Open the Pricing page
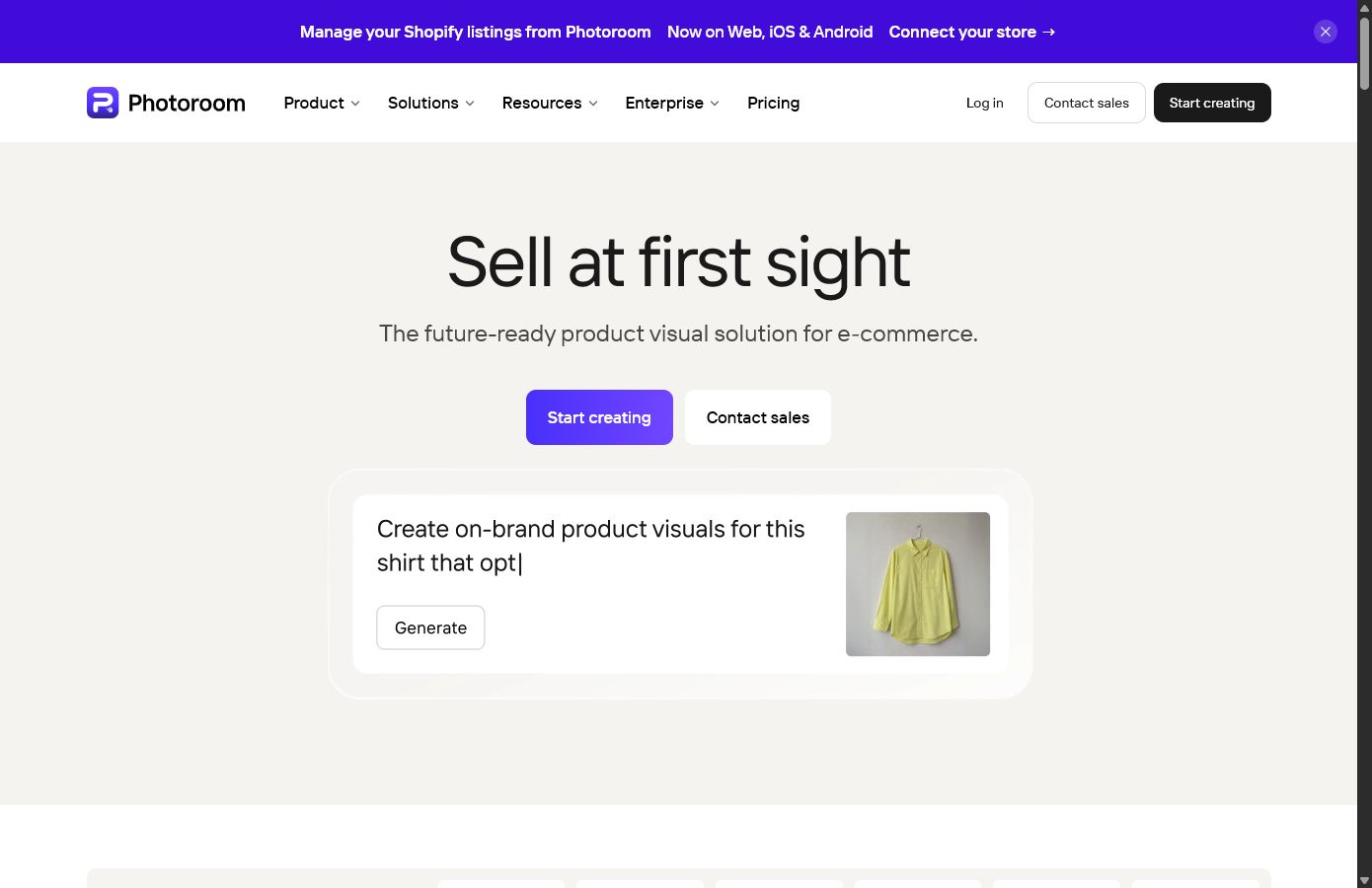This screenshot has width=1372, height=888. pyautogui.click(x=773, y=103)
